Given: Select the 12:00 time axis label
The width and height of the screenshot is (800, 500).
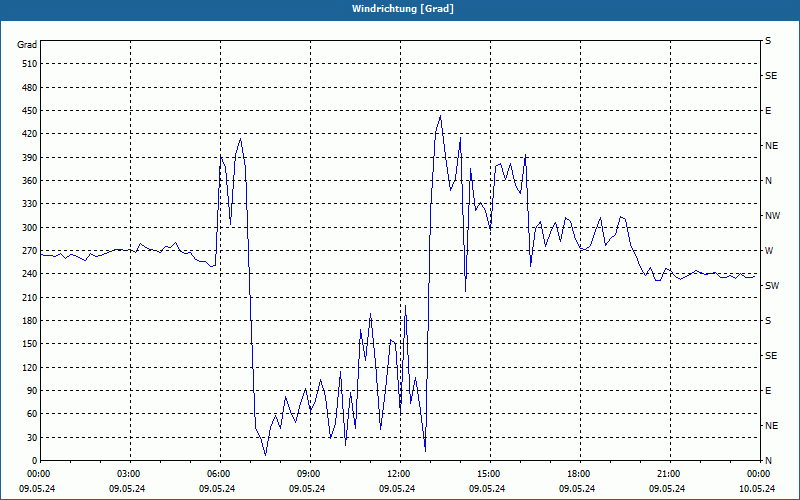Looking at the screenshot, I should [399, 474].
